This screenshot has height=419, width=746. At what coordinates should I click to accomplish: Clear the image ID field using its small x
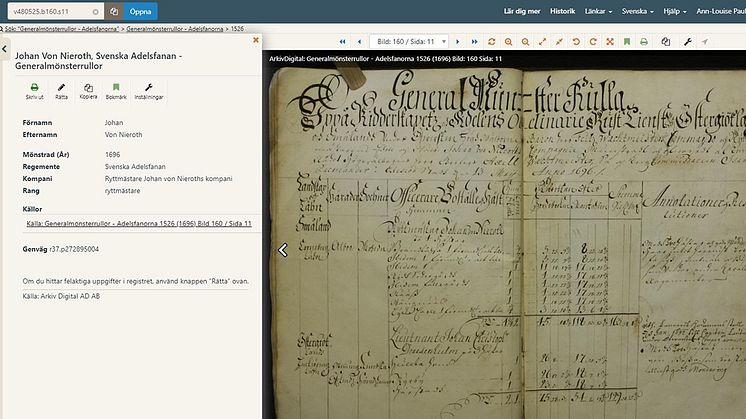click(96, 12)
